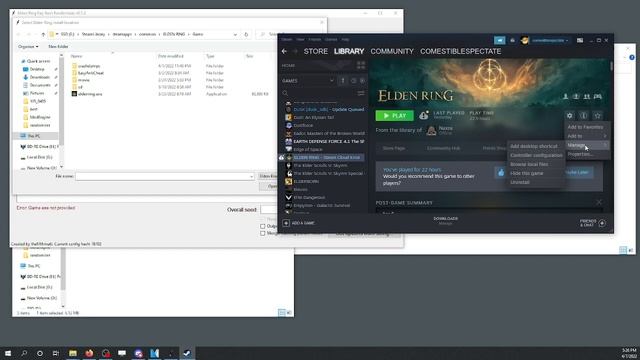Open Steam announcements blue icon
This screenshot has width=640, height=360.
click(500, 40)
